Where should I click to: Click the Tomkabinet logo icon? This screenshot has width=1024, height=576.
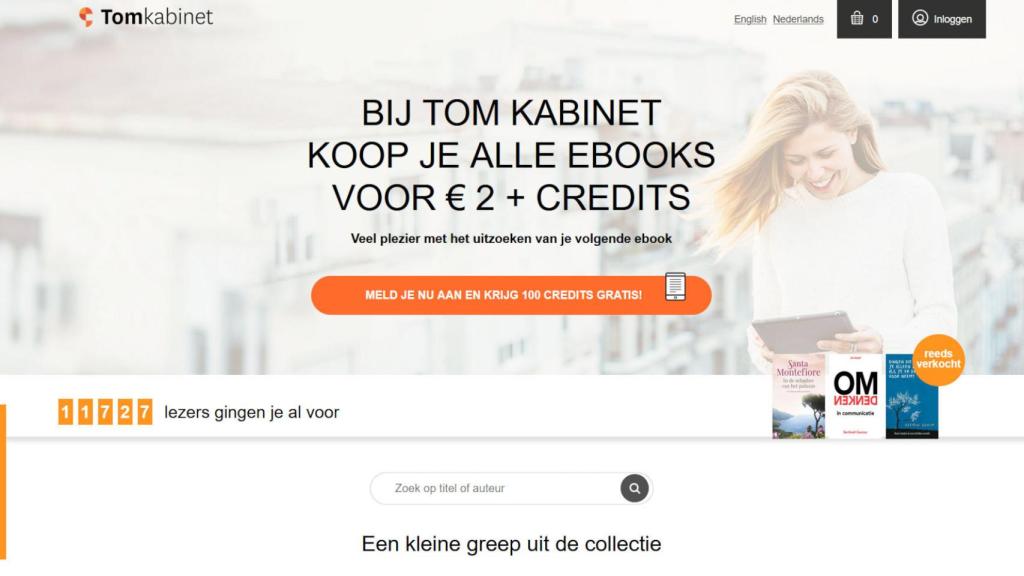[x=86, y=17]
